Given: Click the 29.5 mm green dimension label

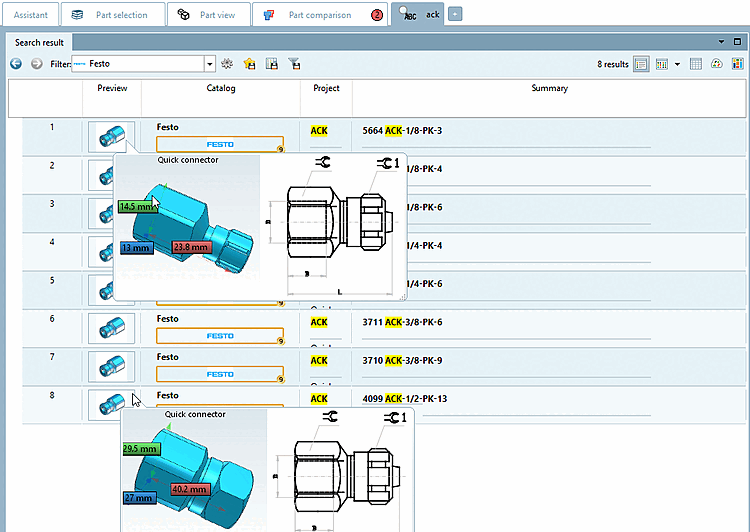Looking at the screenshot, I should pos(141,449).
